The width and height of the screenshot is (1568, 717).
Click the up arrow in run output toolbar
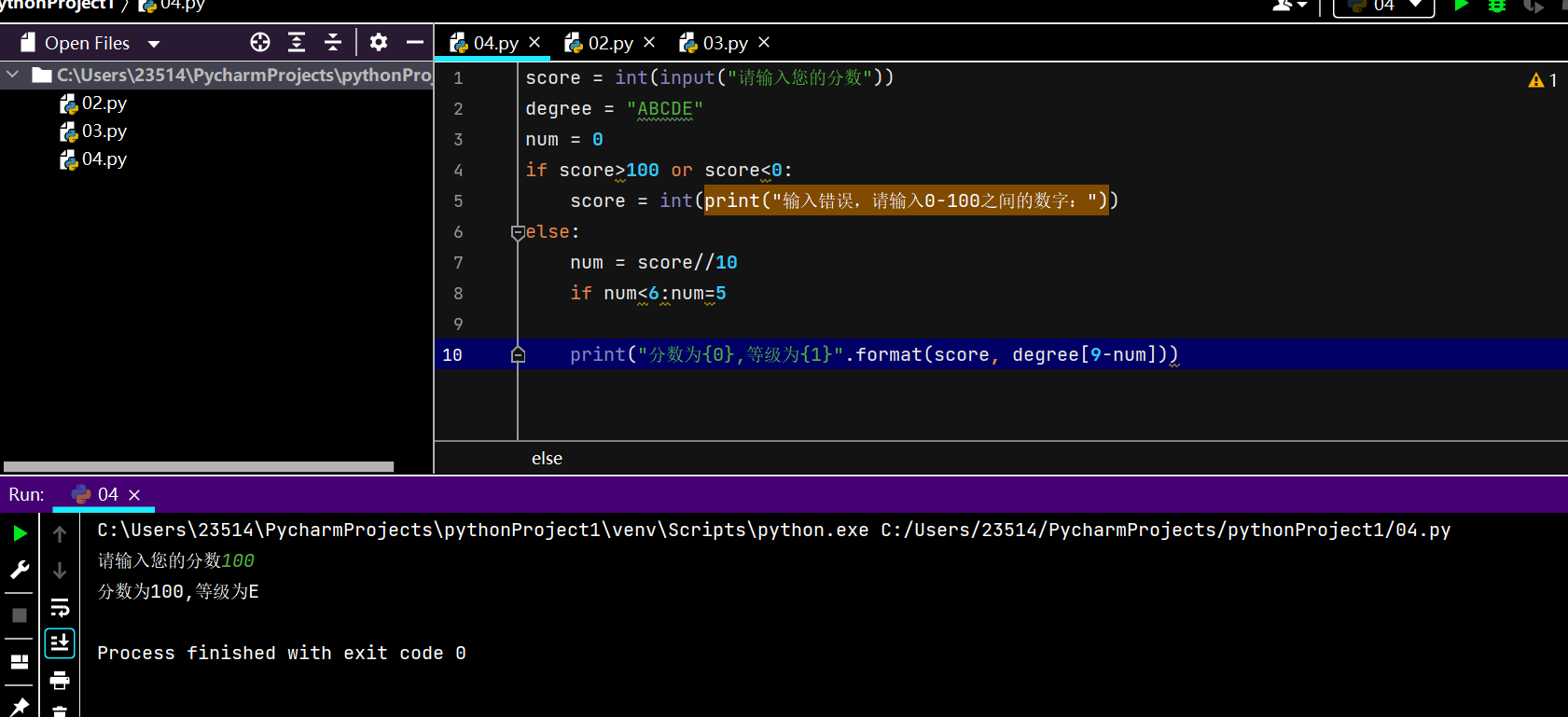click(60, 533)
